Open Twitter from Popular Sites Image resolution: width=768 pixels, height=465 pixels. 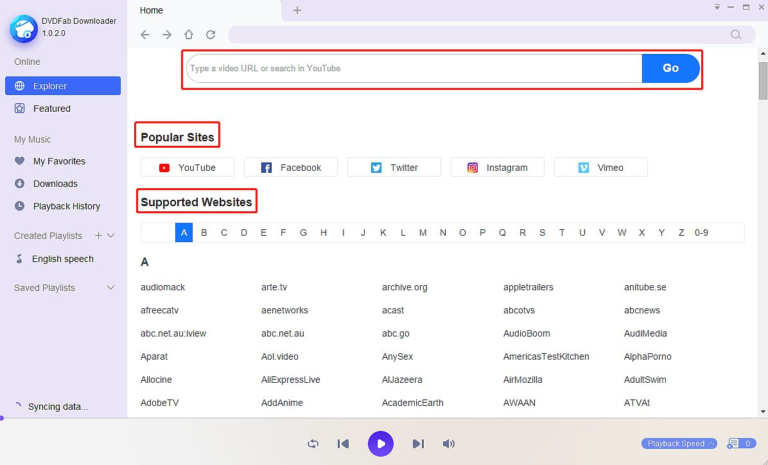pyautogui.click(x=394, y=168)
